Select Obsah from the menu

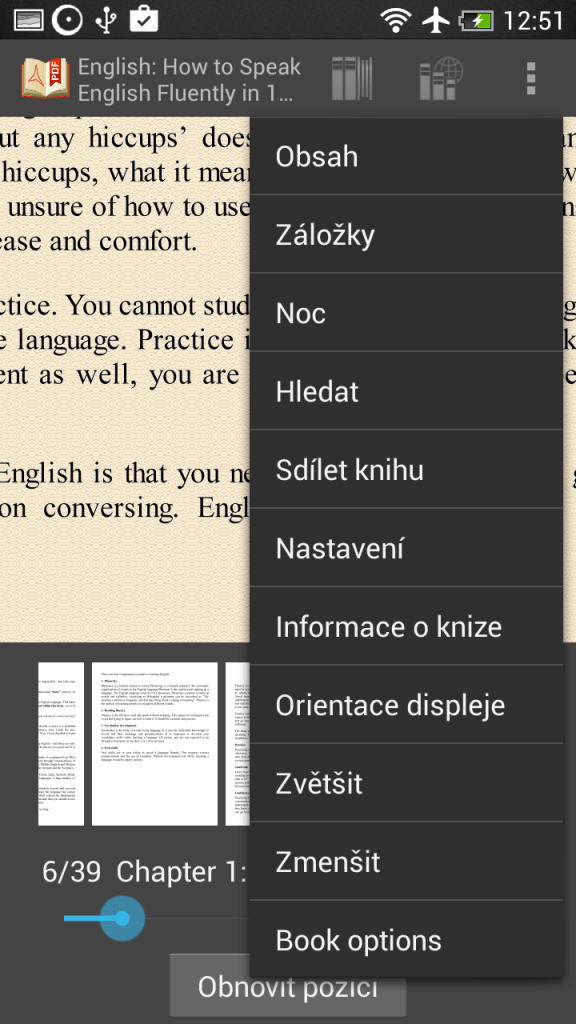[406, 157]
